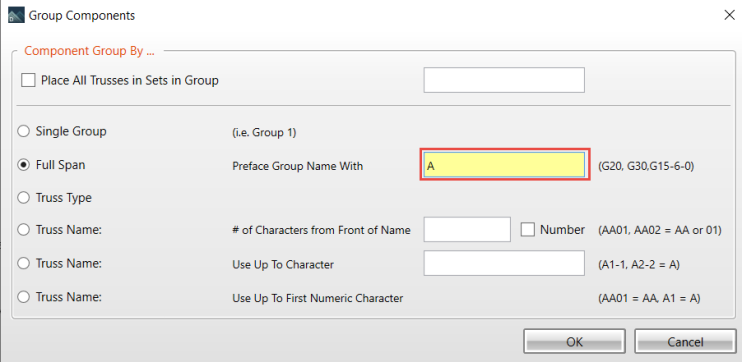The height and width of the screenshot is (362, 742).
Task: Click the Use Up To Character text box
Action: pos(504,263)
